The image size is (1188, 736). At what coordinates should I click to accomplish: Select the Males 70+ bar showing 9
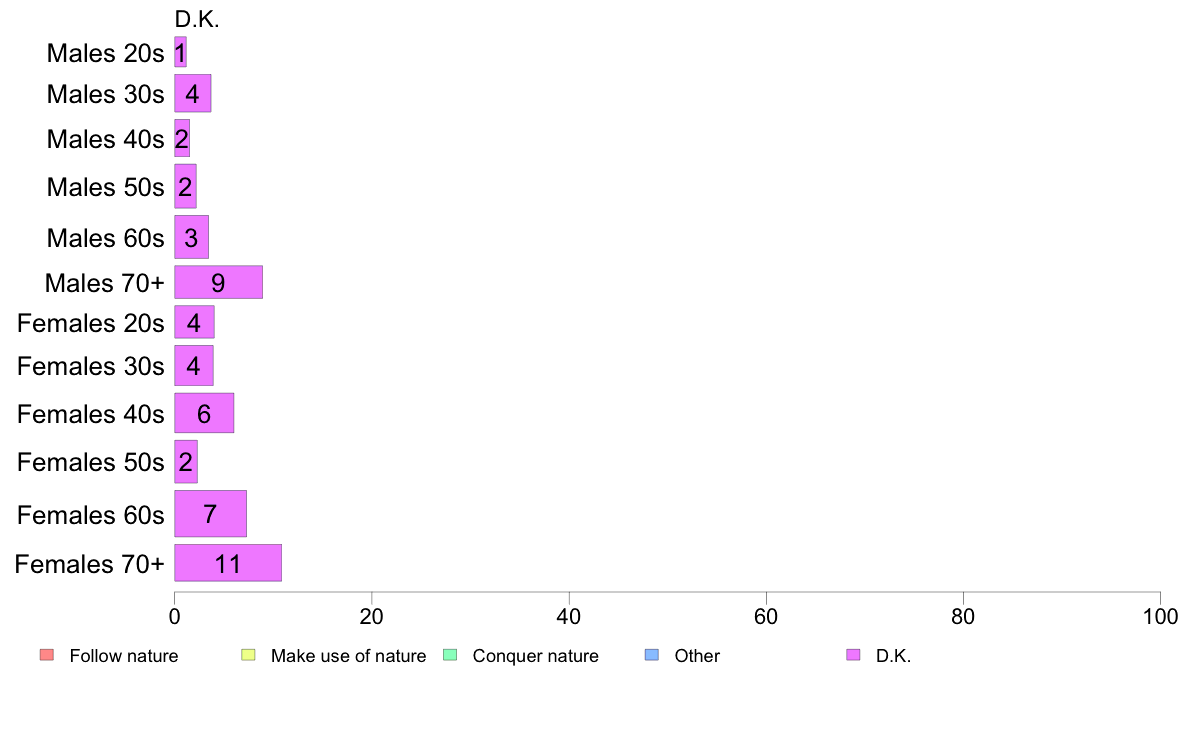tap(218, 282)
